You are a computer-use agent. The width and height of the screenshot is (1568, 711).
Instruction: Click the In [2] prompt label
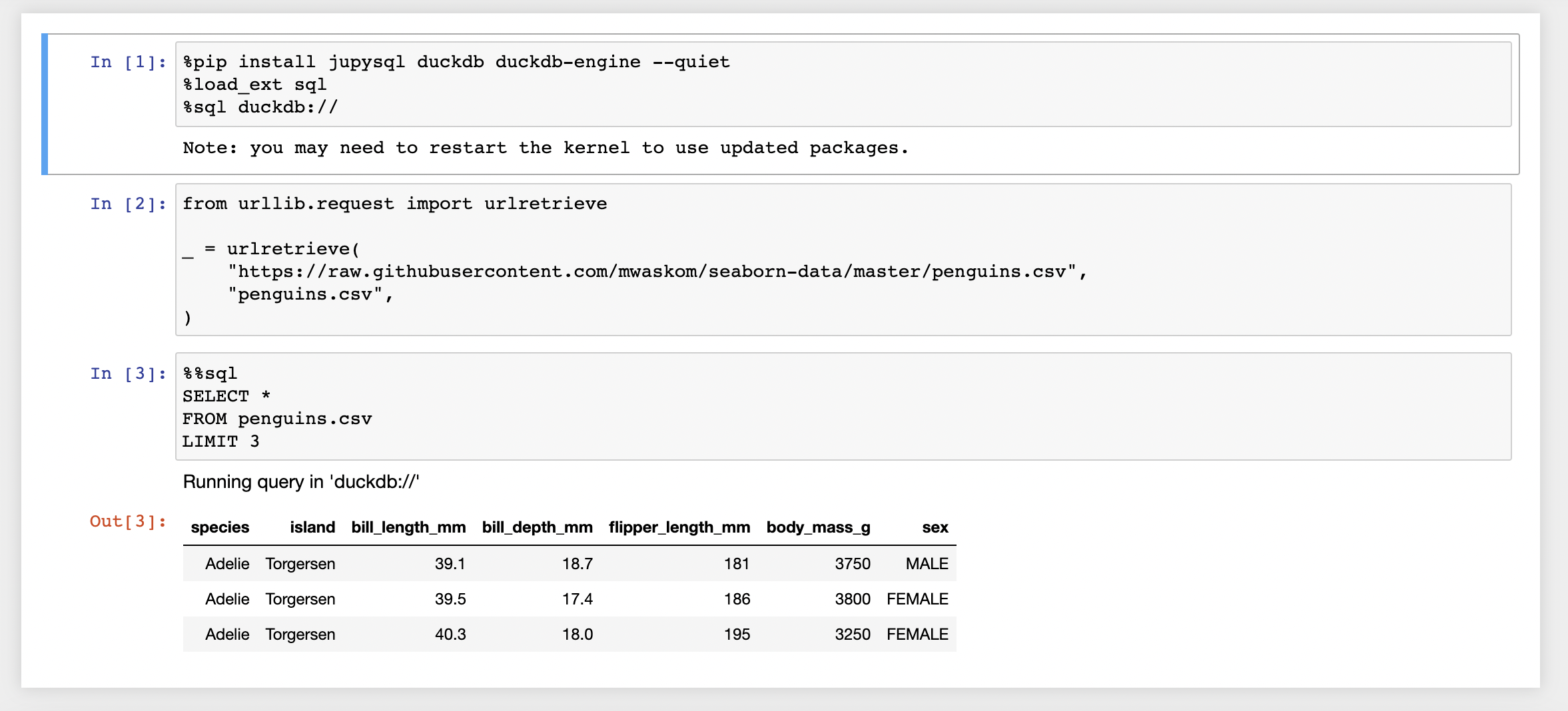[128, 204]
